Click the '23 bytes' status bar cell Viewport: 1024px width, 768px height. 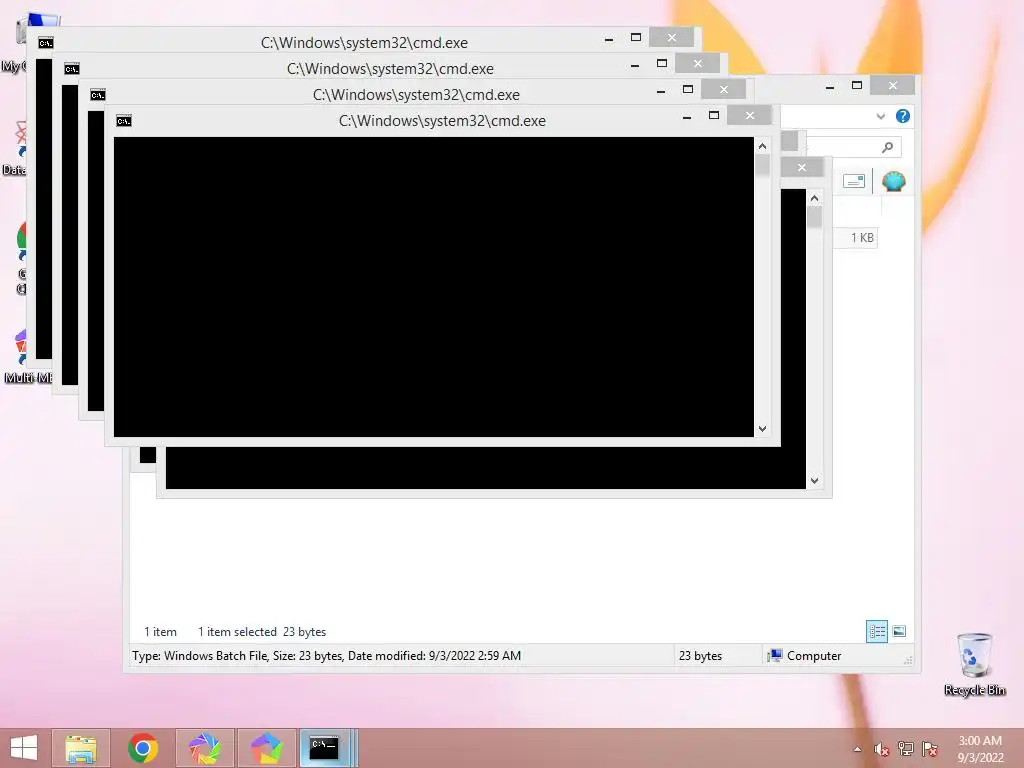point(700,656)
